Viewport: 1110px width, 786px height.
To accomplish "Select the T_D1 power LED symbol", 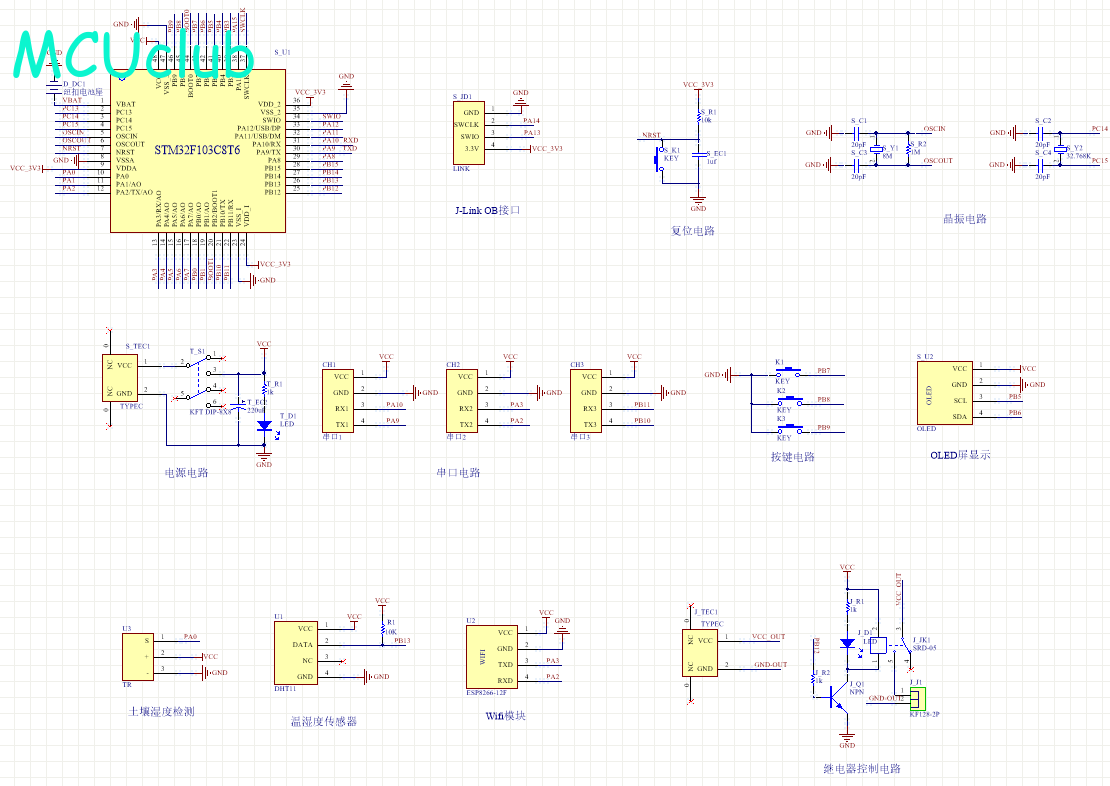I will point(264,426).
